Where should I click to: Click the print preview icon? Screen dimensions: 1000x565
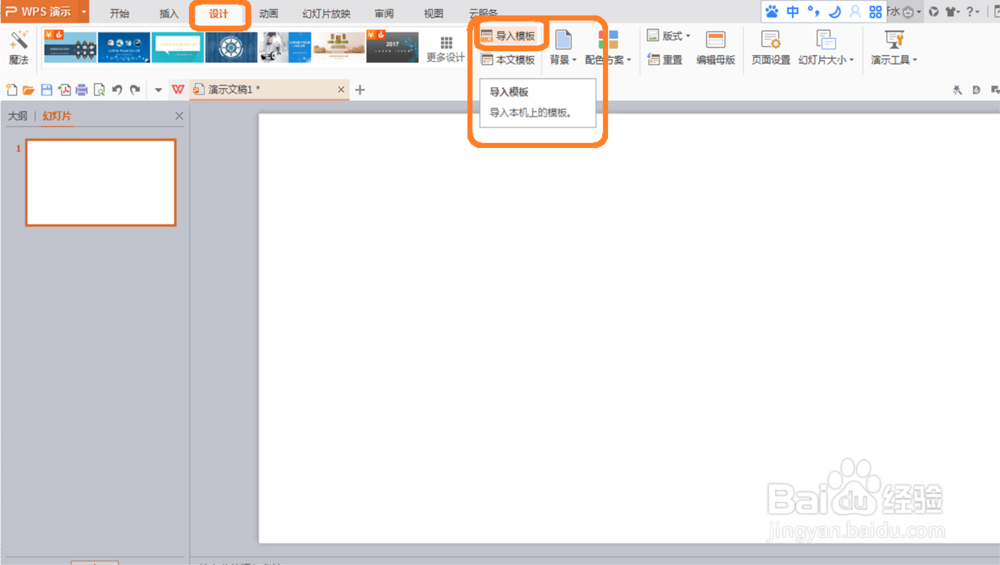click(99, 90)
